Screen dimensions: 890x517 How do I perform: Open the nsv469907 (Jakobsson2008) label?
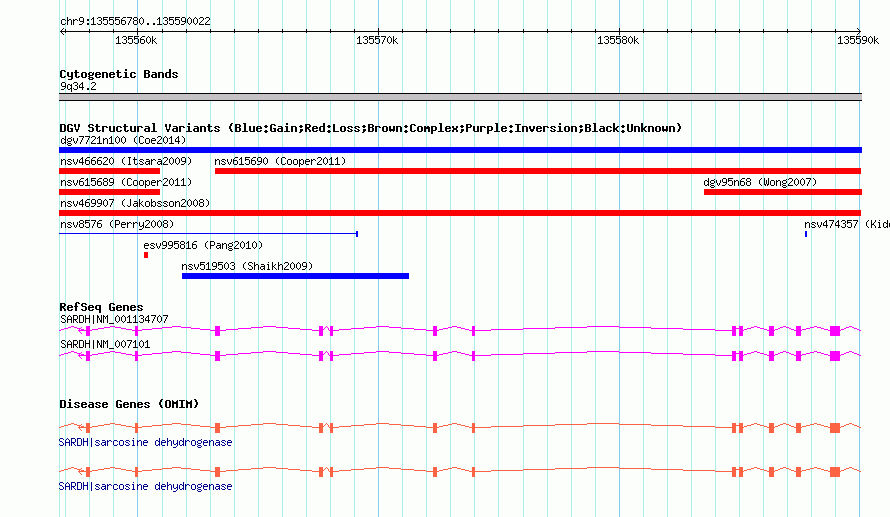(135, 203)
